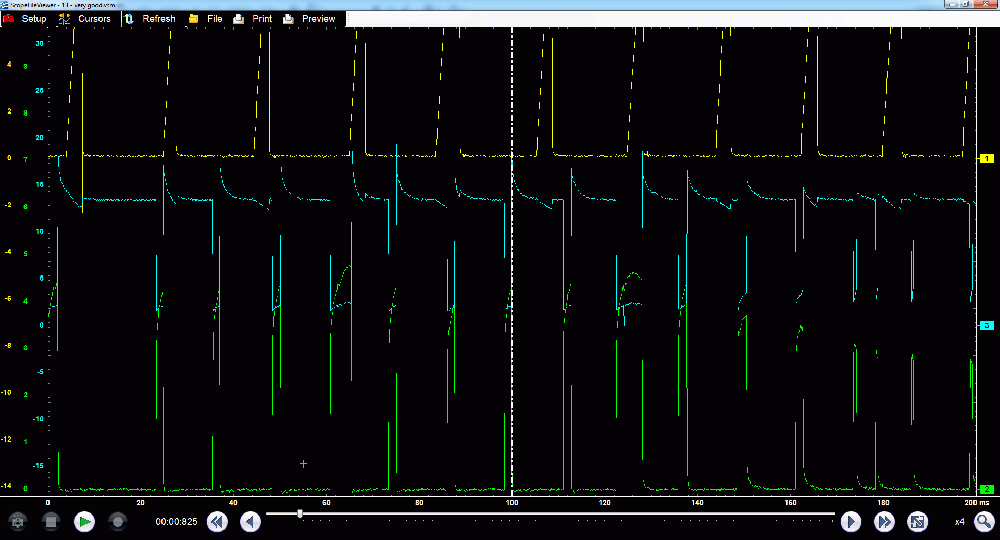Click the stop playback button
The width and height of the screenshot is (1000, 540).
pyautogui.click(x=51, y=521)
